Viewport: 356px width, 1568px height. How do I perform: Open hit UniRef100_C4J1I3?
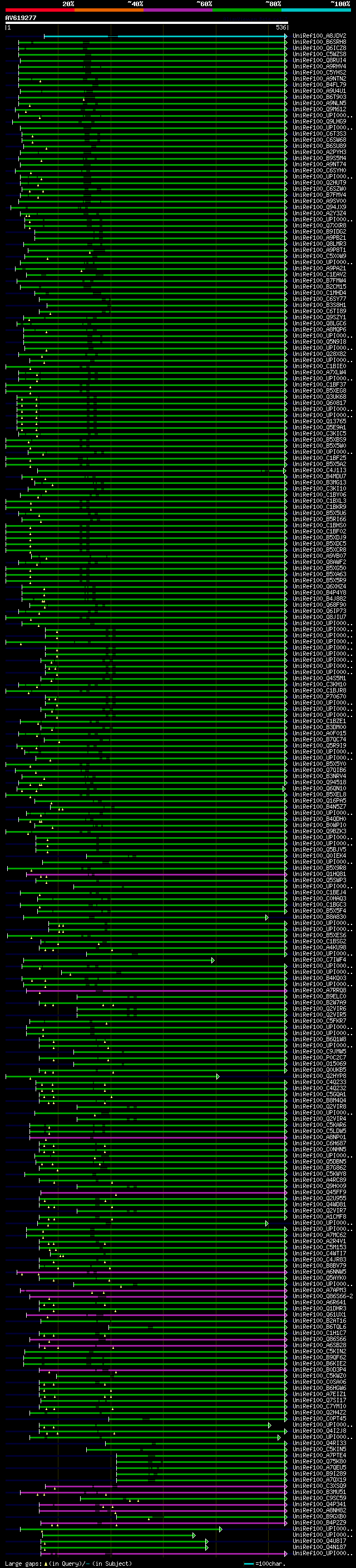(x=319, y=471)
